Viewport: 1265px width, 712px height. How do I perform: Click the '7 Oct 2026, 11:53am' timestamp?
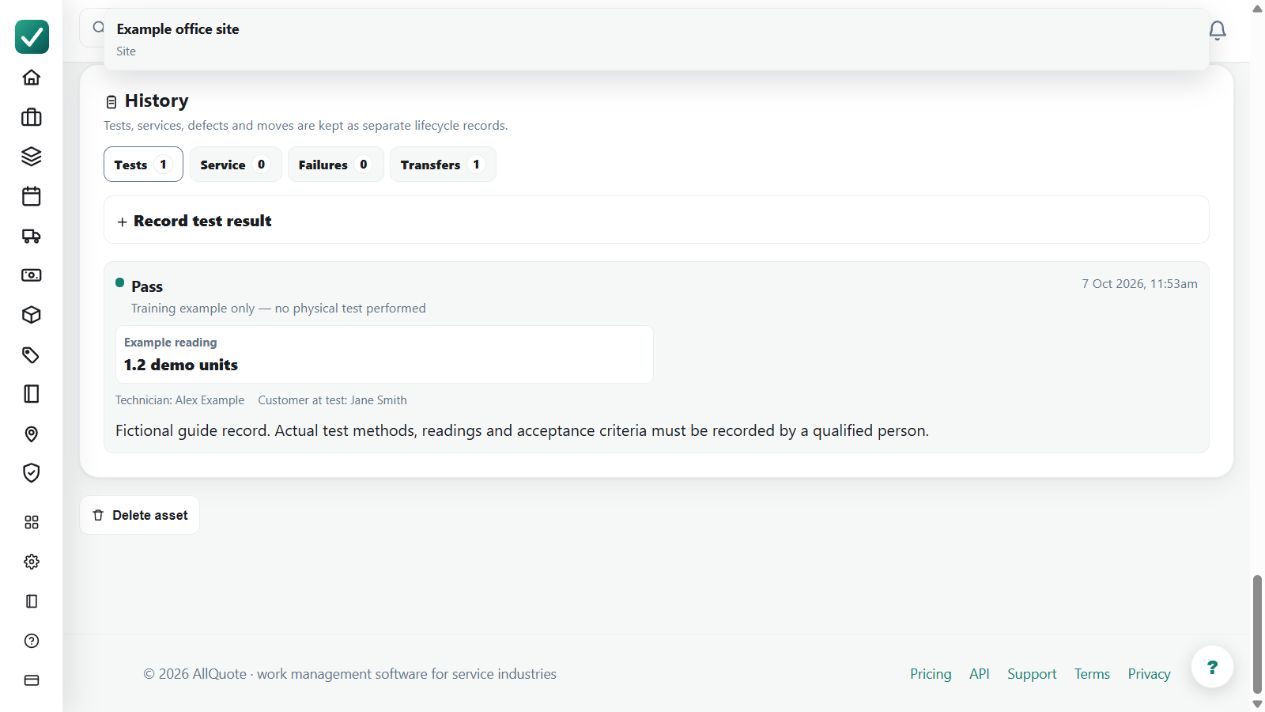[x=1139, y=284]
